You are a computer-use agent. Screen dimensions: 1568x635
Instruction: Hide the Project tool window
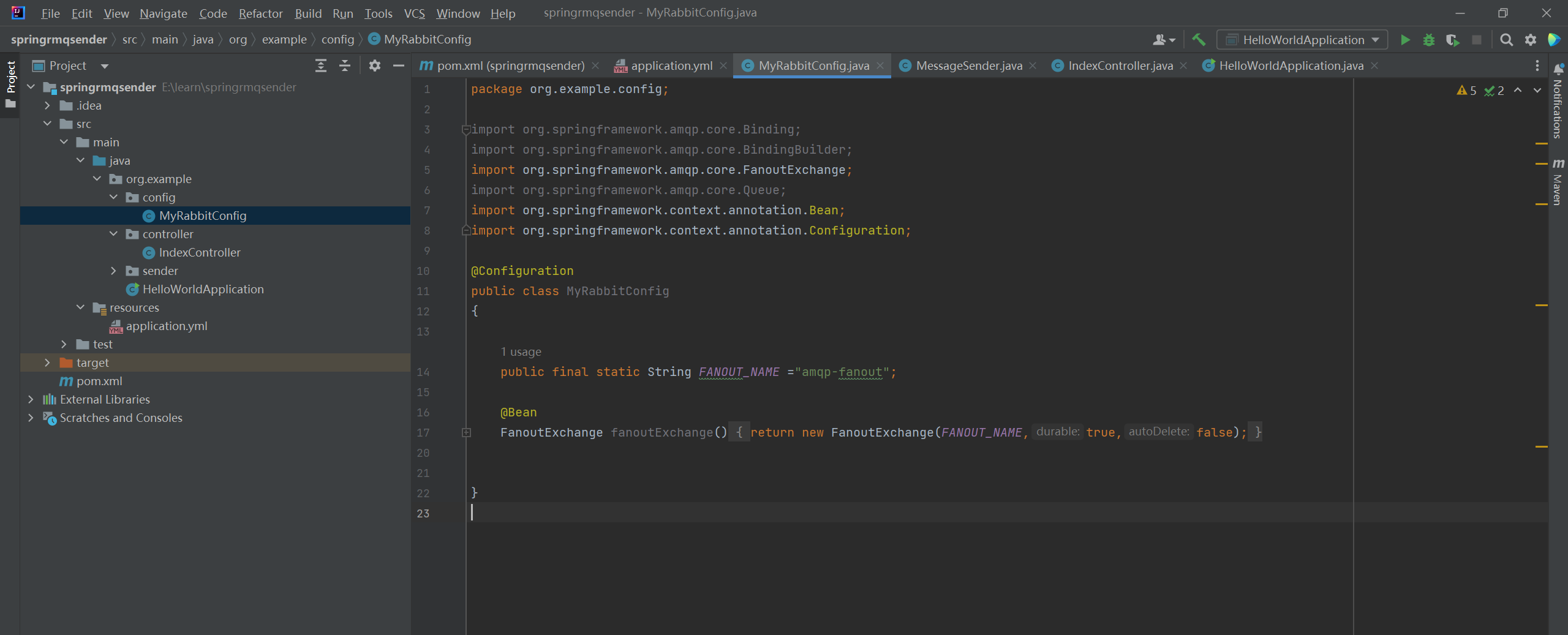[399, 66]
